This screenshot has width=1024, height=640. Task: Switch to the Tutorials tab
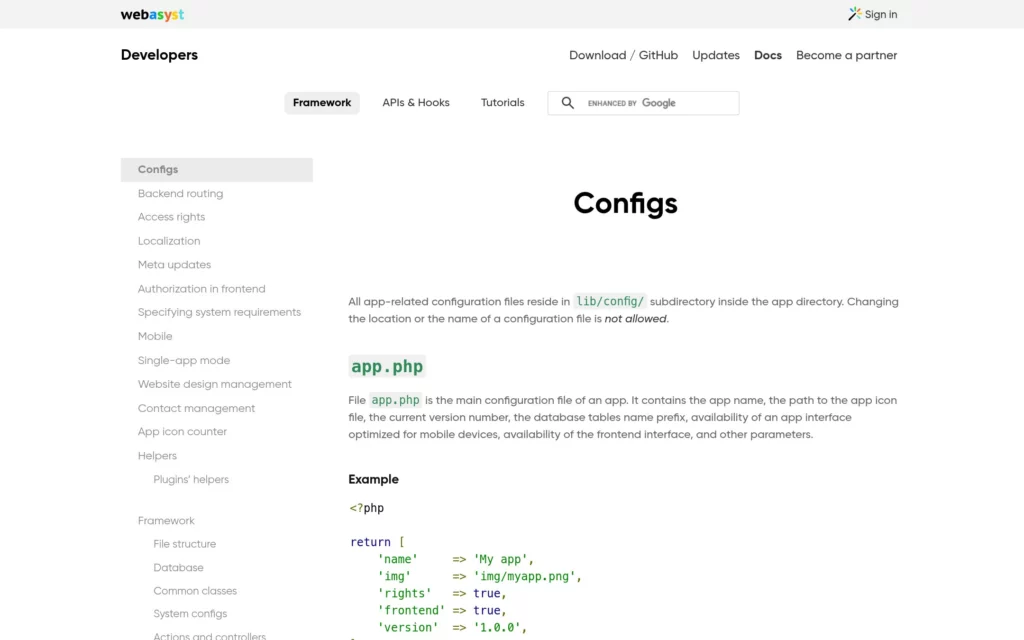502,103
